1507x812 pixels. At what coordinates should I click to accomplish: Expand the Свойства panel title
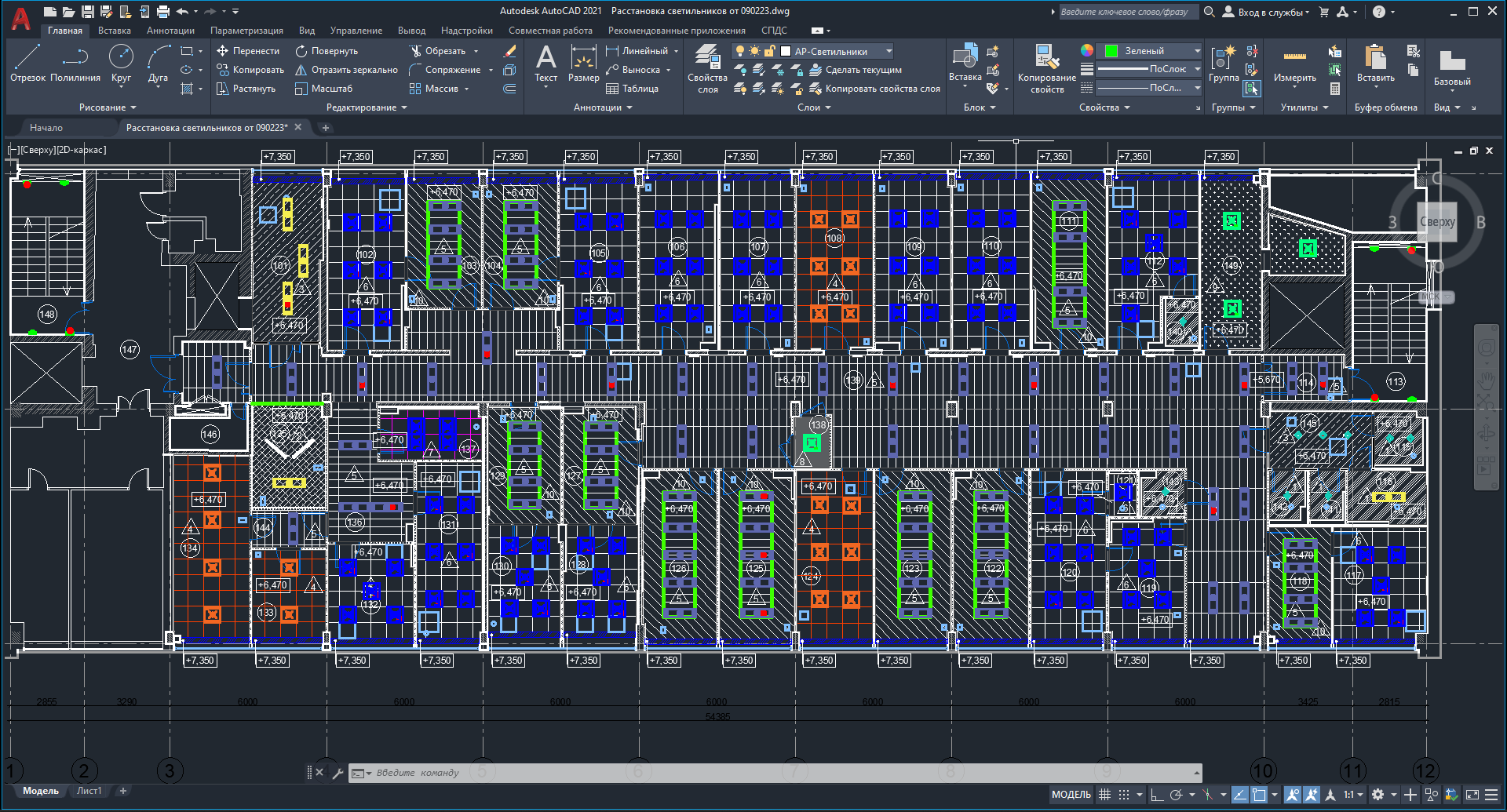coord(1104,107)
